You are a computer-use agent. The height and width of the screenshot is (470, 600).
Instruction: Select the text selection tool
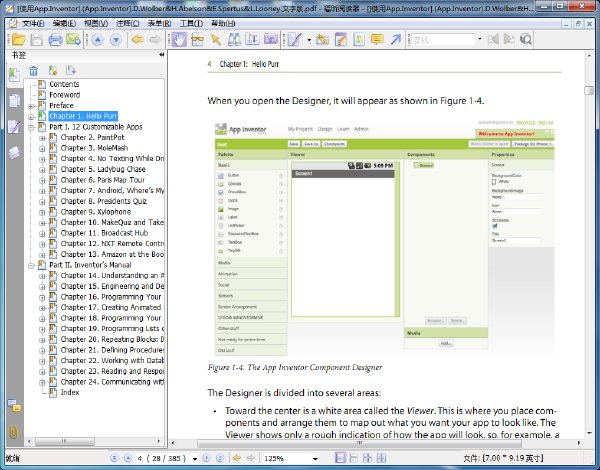point(253,39)
